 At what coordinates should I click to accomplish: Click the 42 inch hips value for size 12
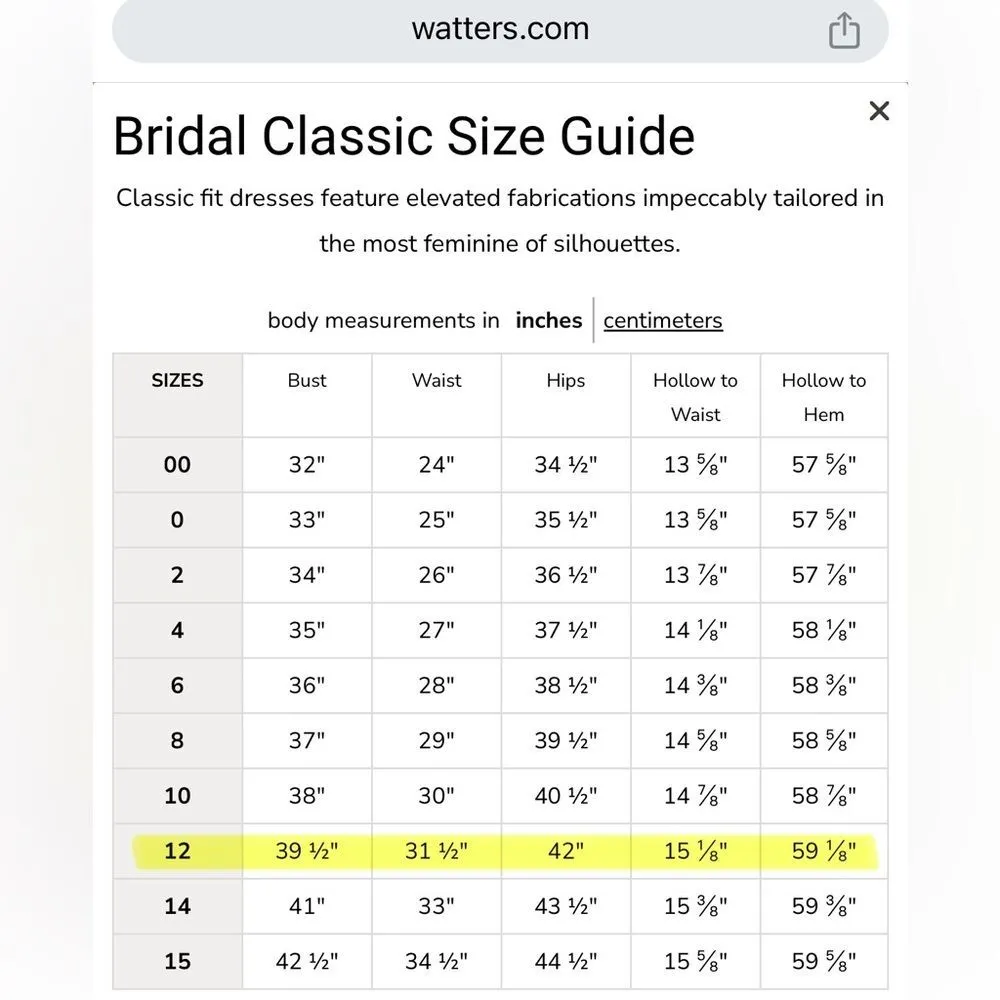point(564,851)
